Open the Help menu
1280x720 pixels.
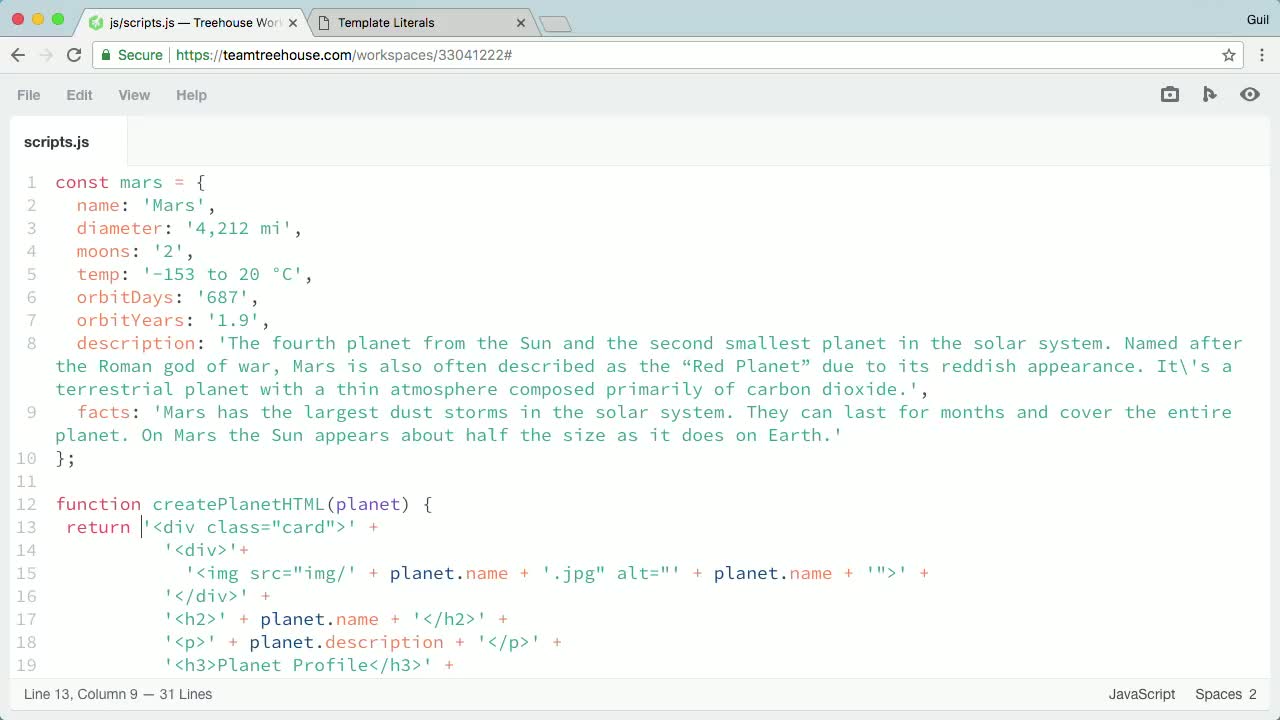coord(191,95)
